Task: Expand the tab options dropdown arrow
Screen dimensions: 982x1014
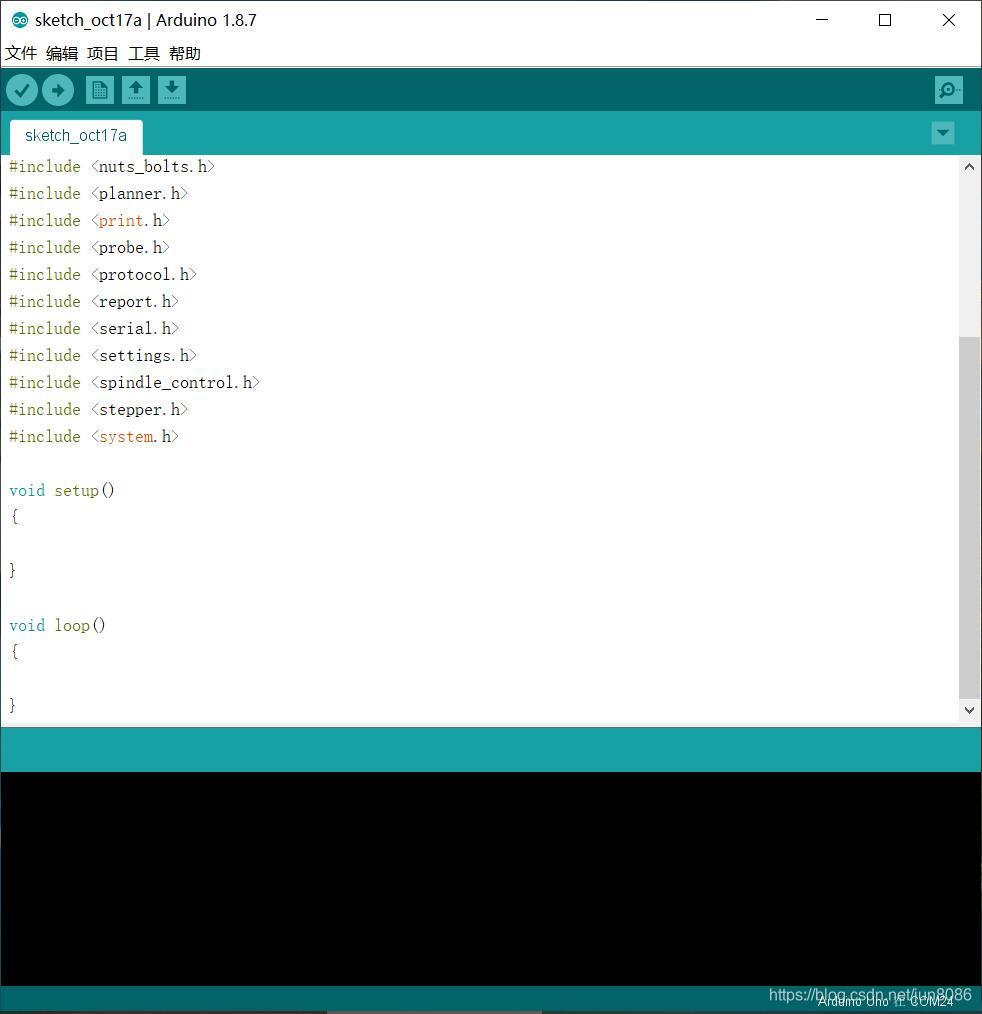Action: (943, 133)
